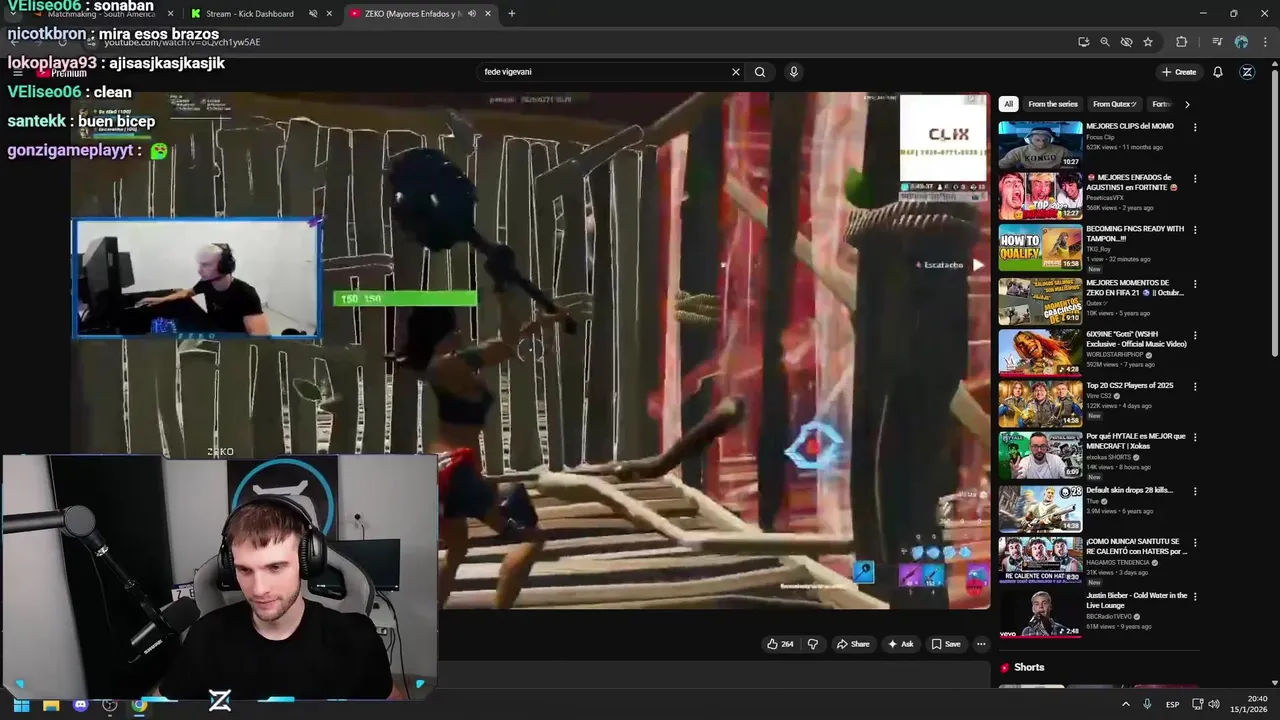Select the From Qutex chip
1280x720 pixels.
(1115, 104)
